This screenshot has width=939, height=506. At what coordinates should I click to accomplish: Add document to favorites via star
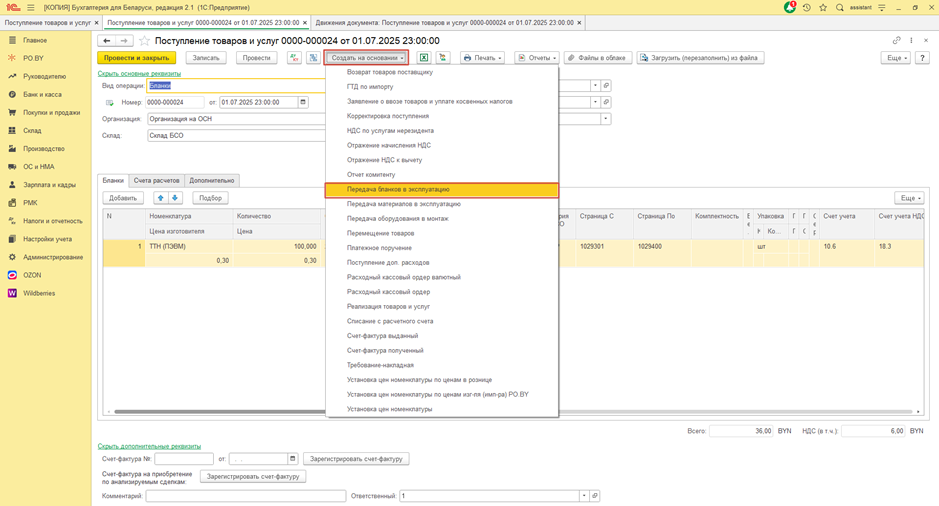pos(144,41)
